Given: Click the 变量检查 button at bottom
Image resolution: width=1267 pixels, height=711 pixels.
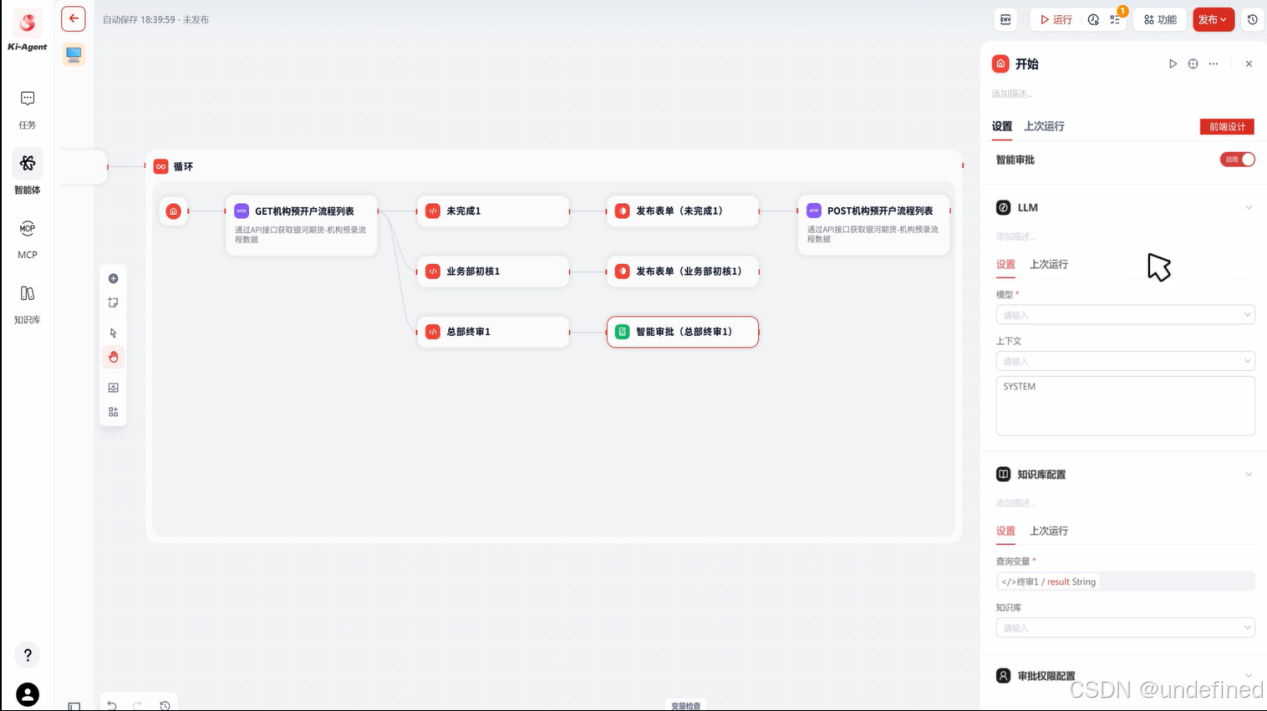Looking at the screenshot, I should [685, 706].
